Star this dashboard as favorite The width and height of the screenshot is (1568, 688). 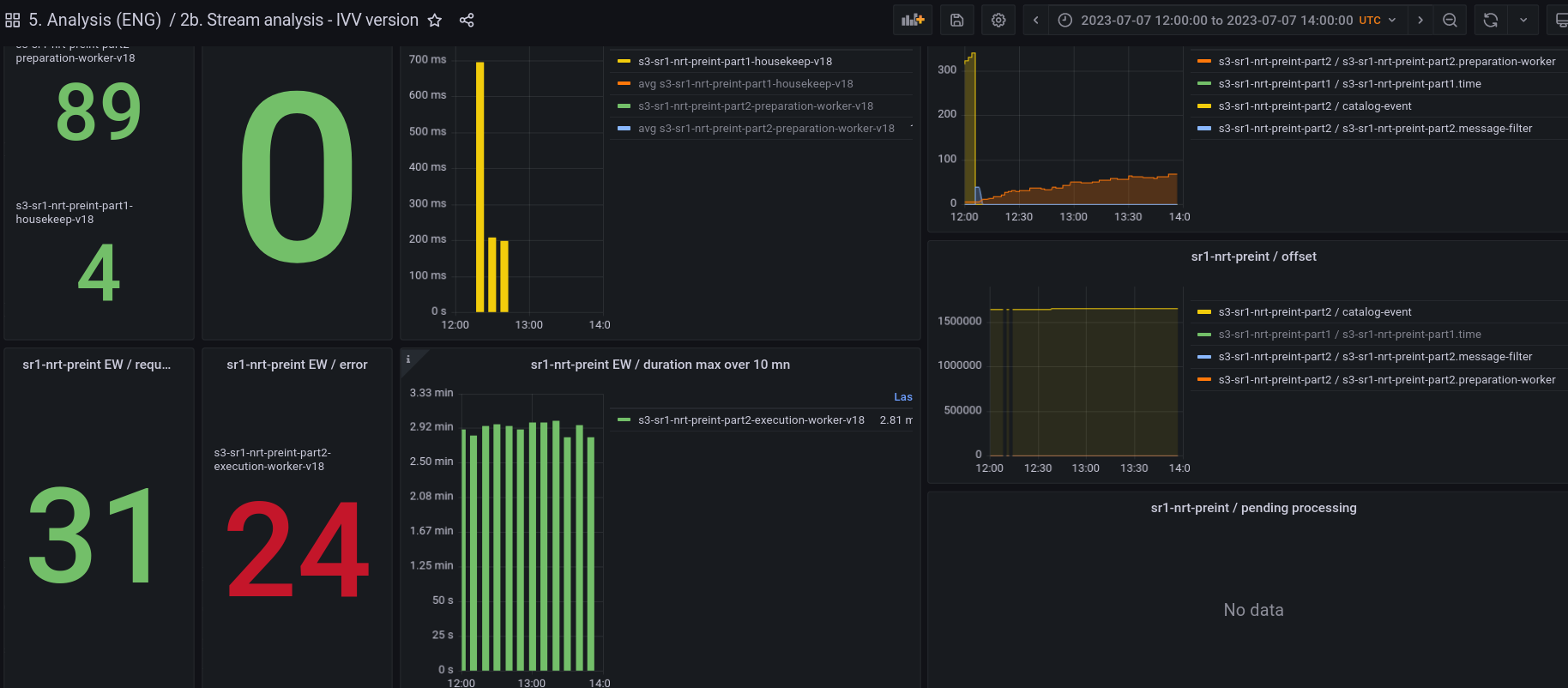(435, 20)
